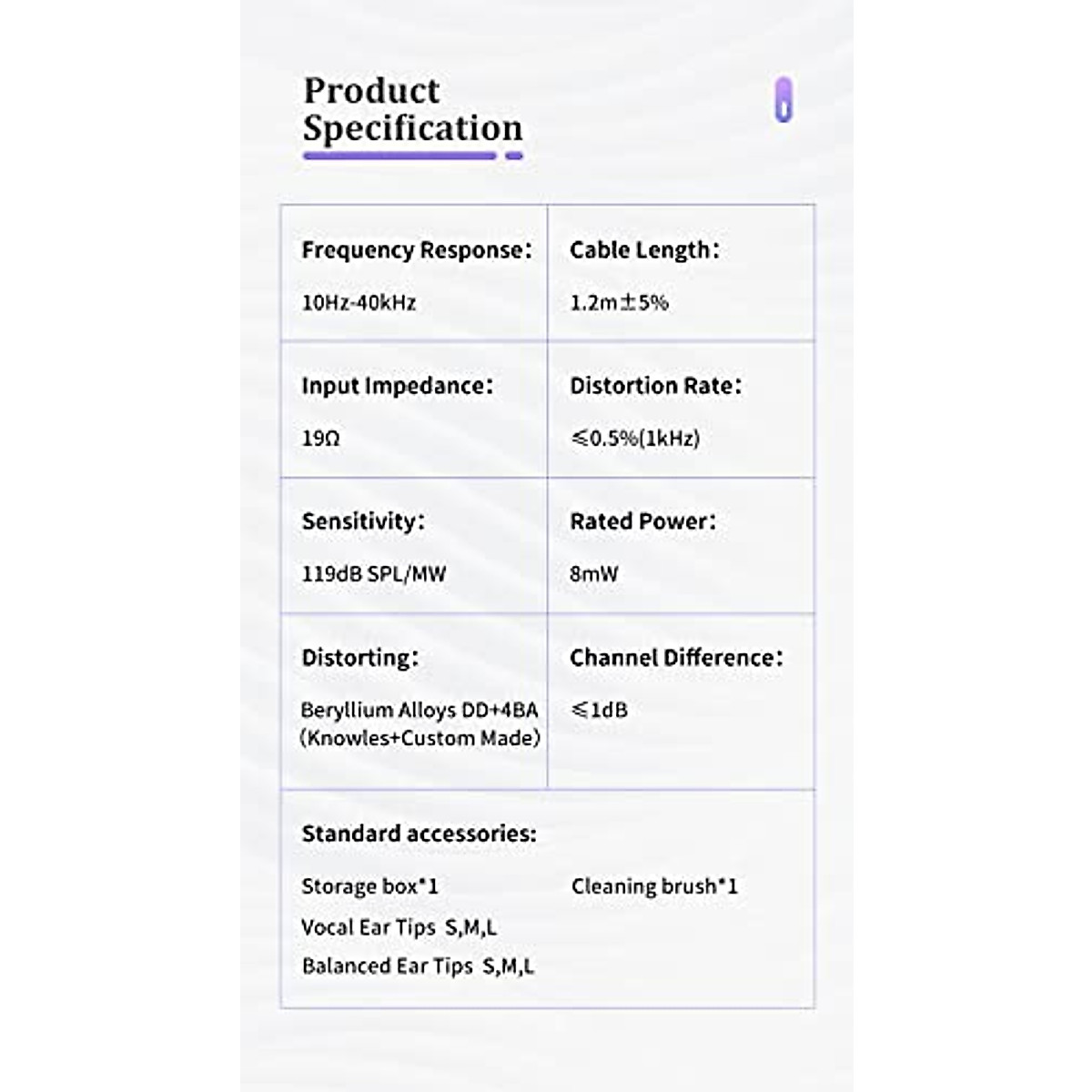This screenshot has height=1092, width=1092.
Task: Select the Cable Length label
Action: click(x=643, y=250)
